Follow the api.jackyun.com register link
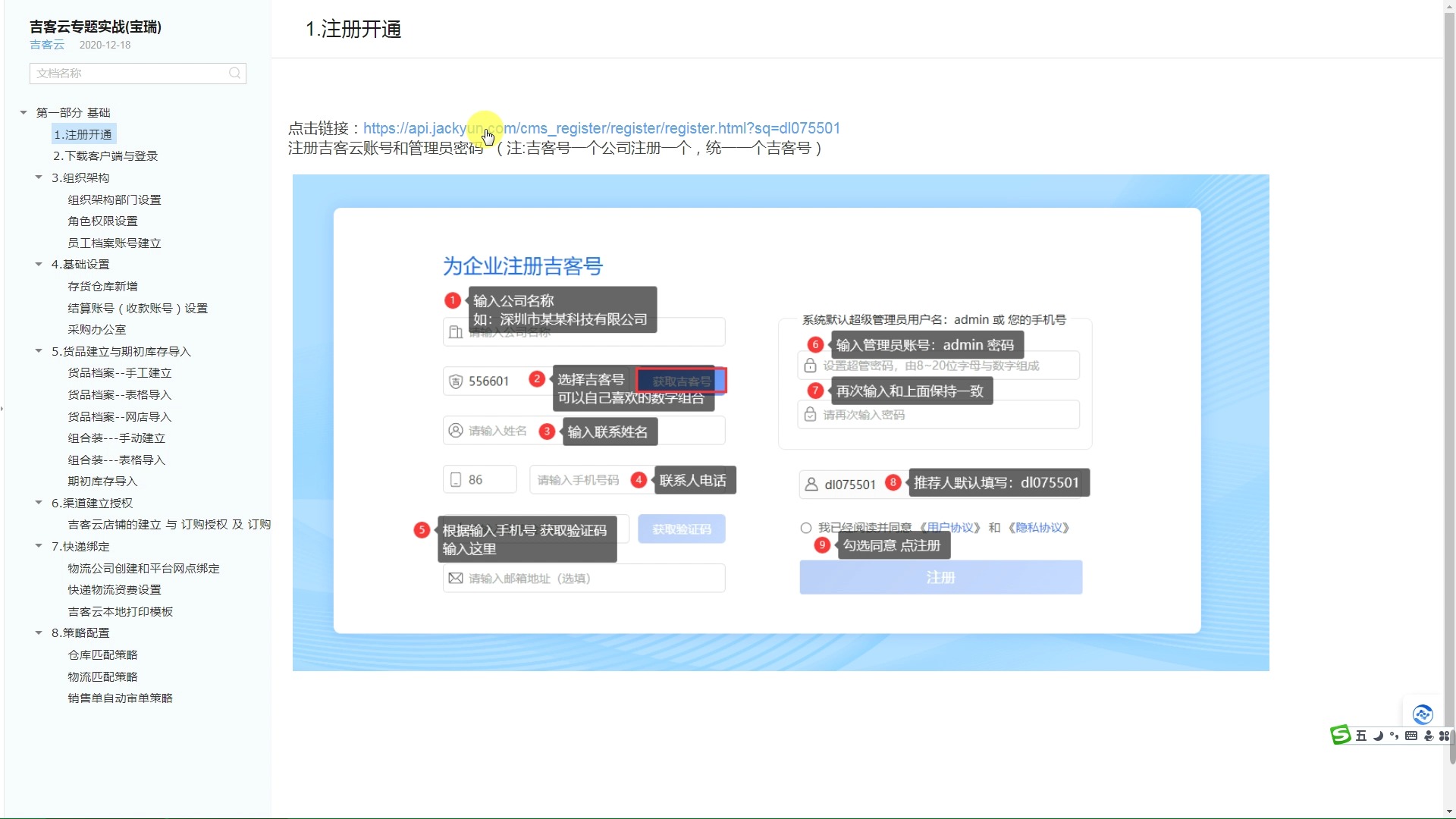The image size is (1456, 819). coord(601,128)
